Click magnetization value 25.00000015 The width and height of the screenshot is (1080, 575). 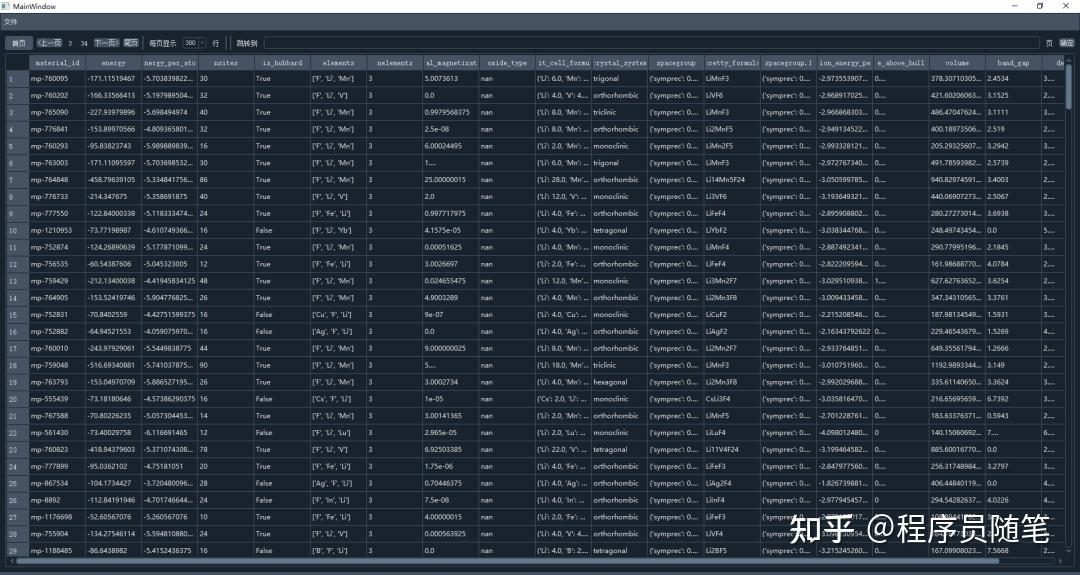point(450,180)
